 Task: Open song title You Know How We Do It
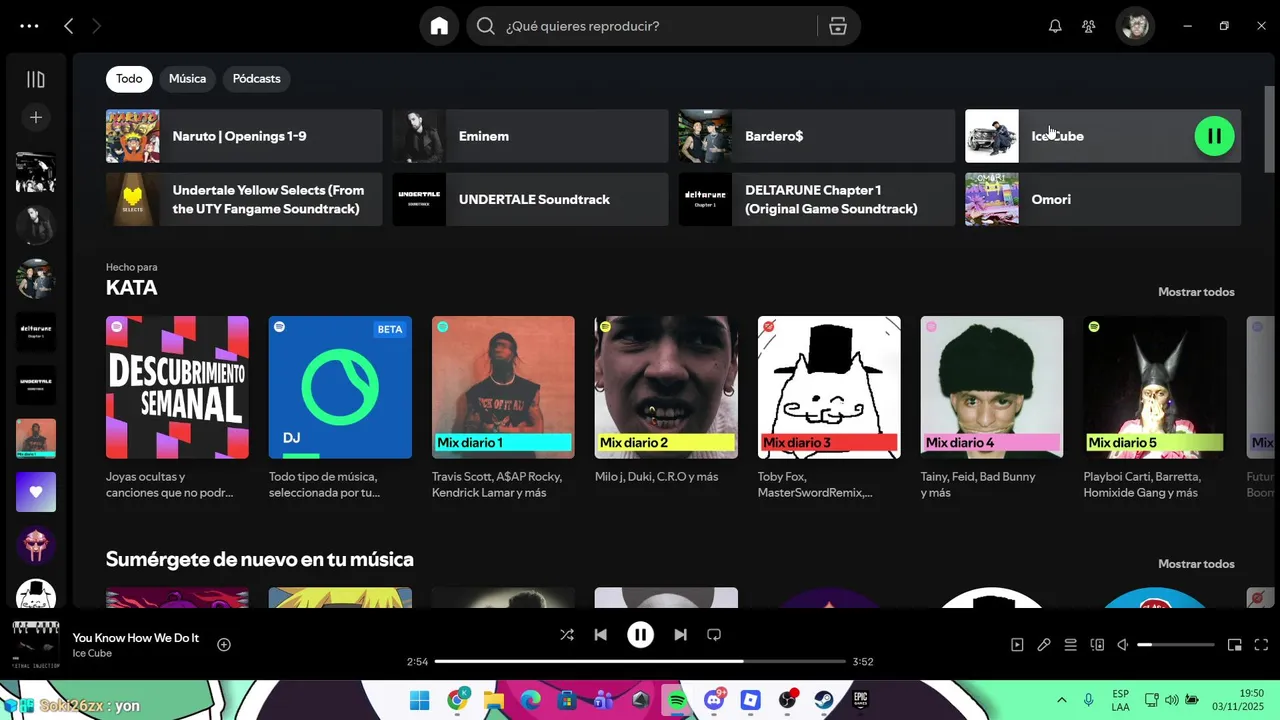click(136, 638)
